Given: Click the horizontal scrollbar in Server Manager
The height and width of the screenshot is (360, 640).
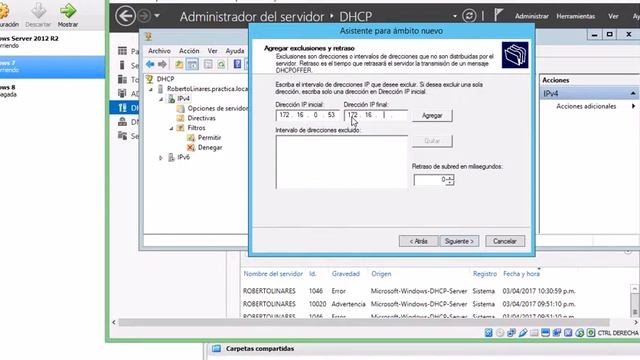Looking at the screenshot, I should (363, 322).
